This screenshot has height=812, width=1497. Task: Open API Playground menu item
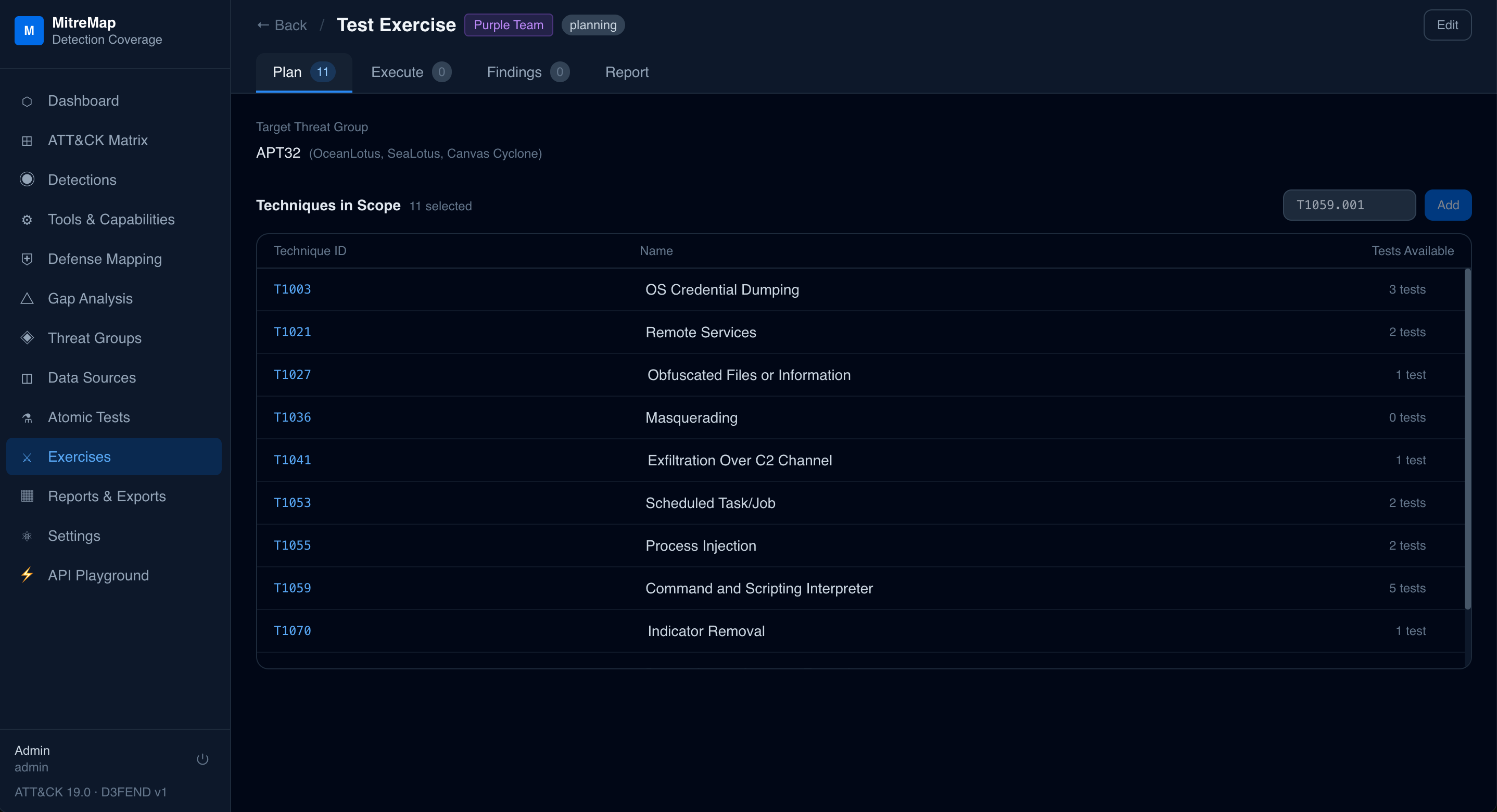[x=114, y=576]
